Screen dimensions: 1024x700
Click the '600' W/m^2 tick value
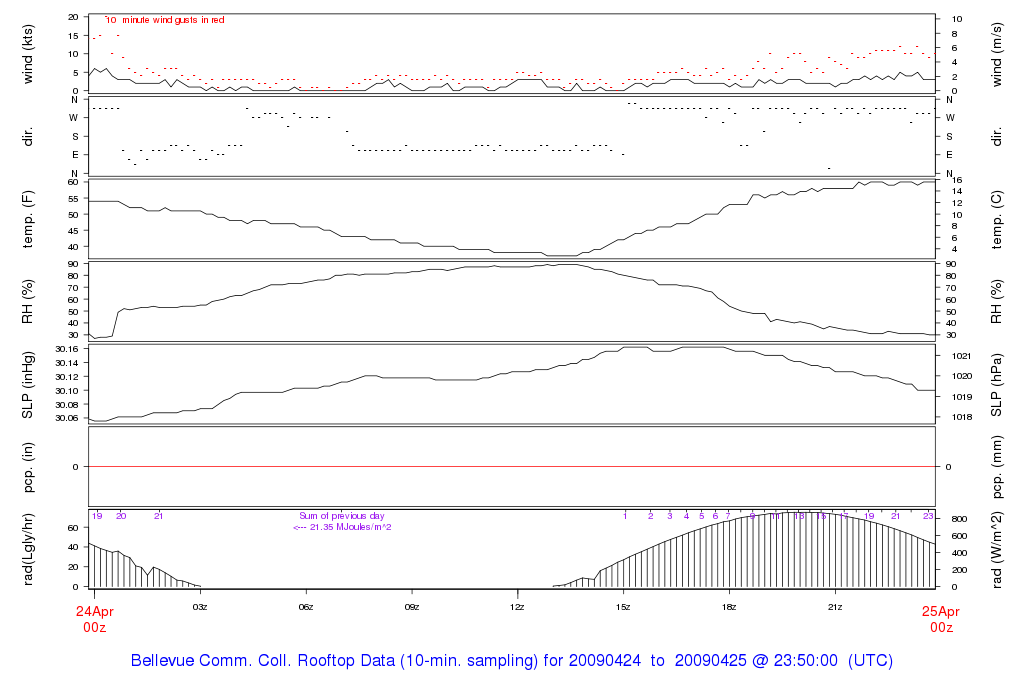pyautogui.click(x=959, y=536)
